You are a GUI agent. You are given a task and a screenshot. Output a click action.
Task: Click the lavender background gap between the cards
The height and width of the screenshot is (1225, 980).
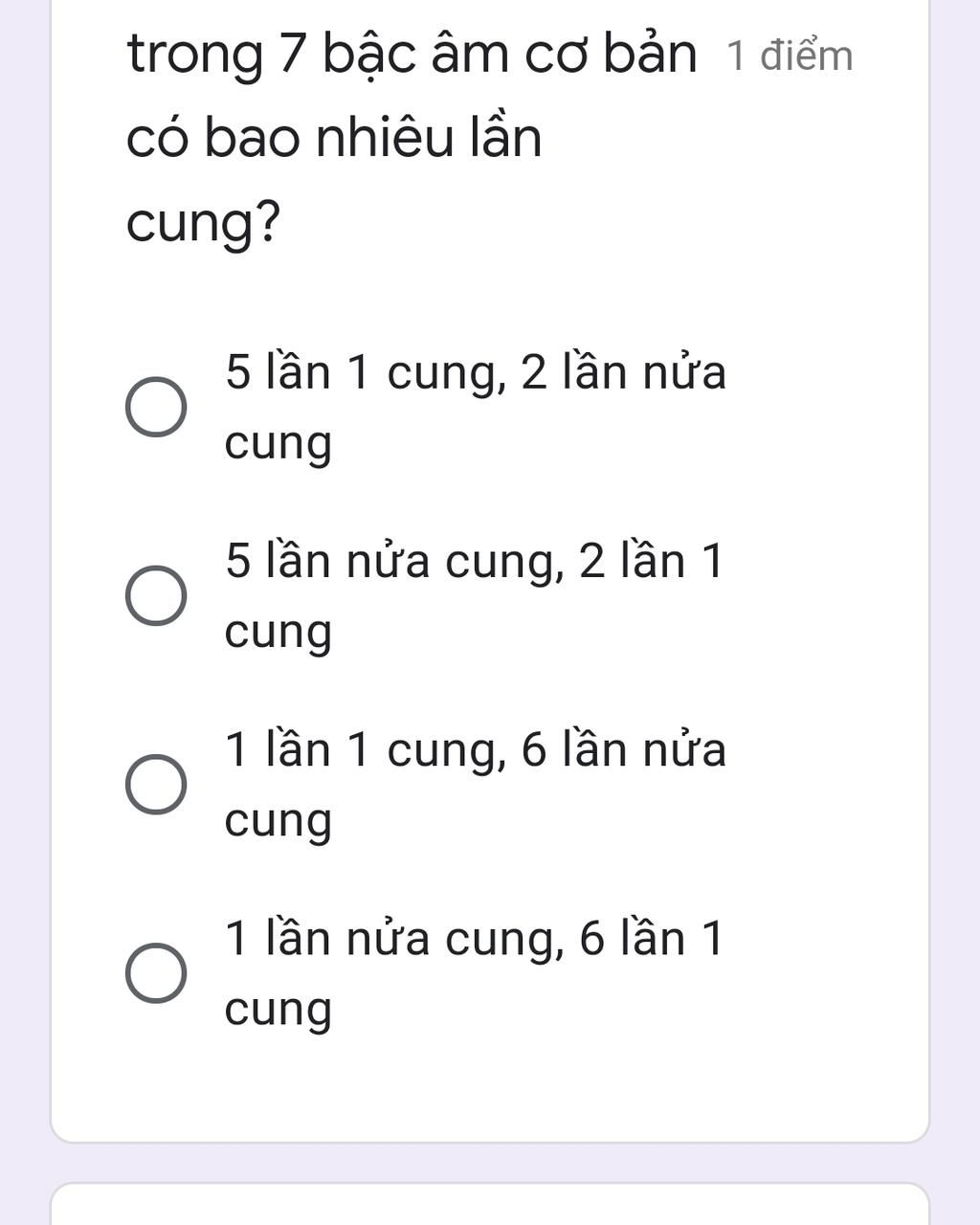490,1163
